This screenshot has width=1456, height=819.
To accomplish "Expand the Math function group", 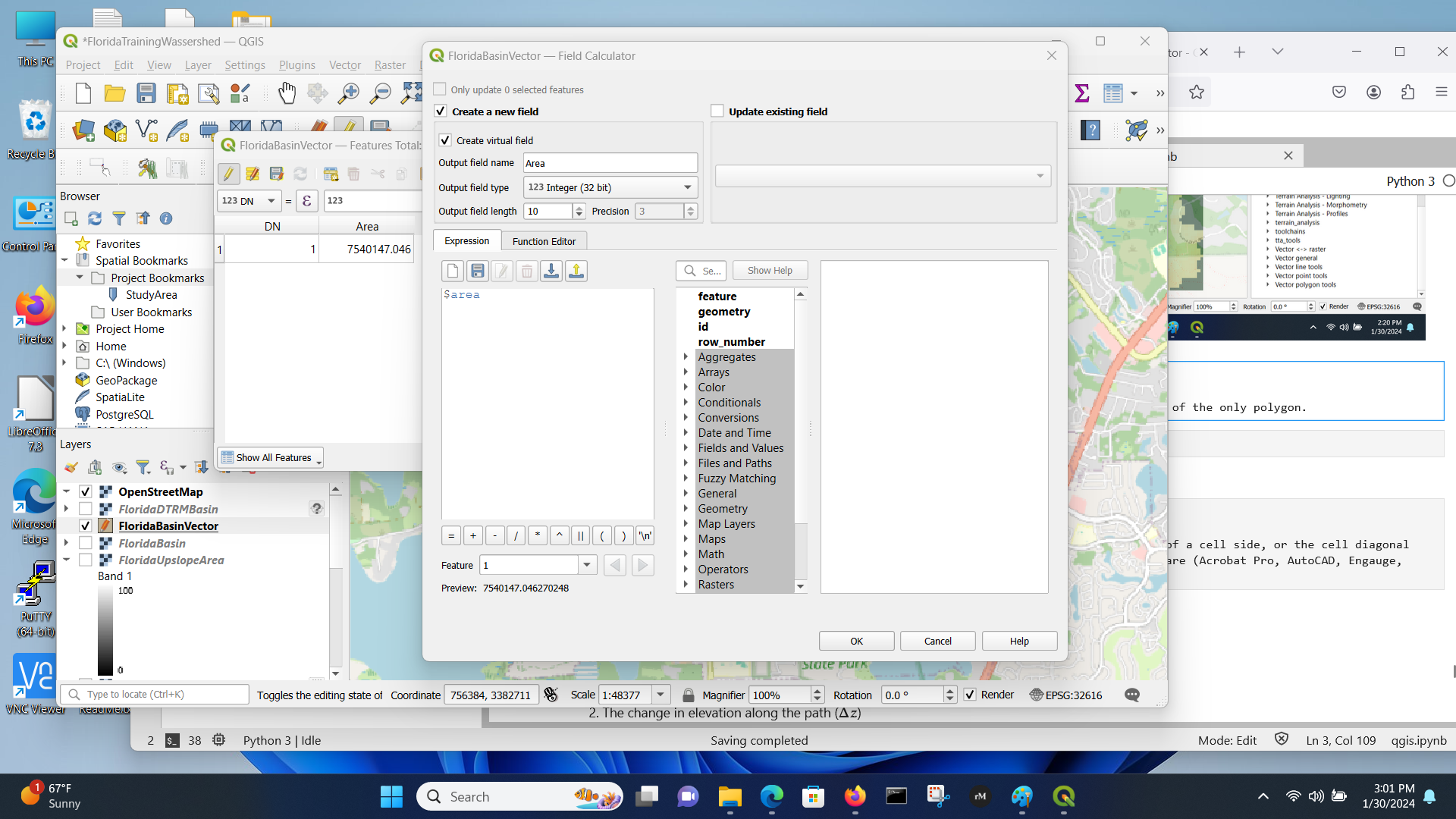I will point(686,554).
